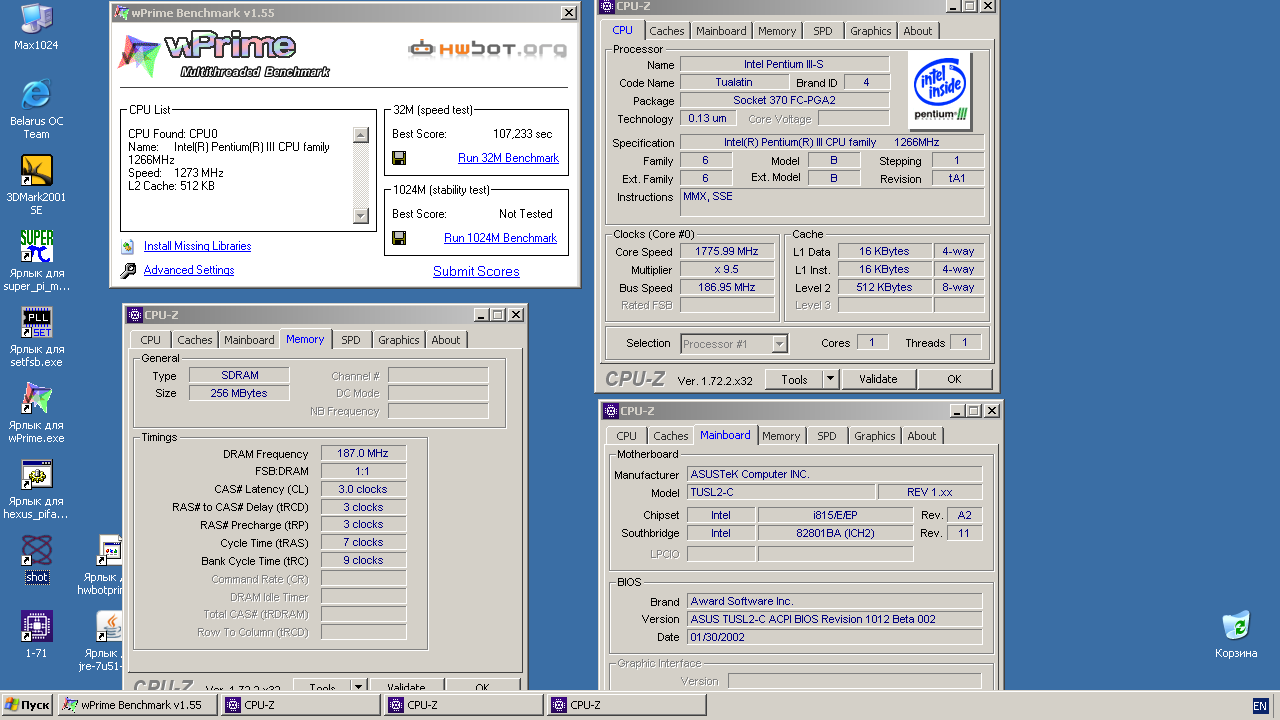The width and height of the screenshot is (1280, 720).
Task: Click the DRAM Frequency value 187.0 MHz
Action: point(364,454)
